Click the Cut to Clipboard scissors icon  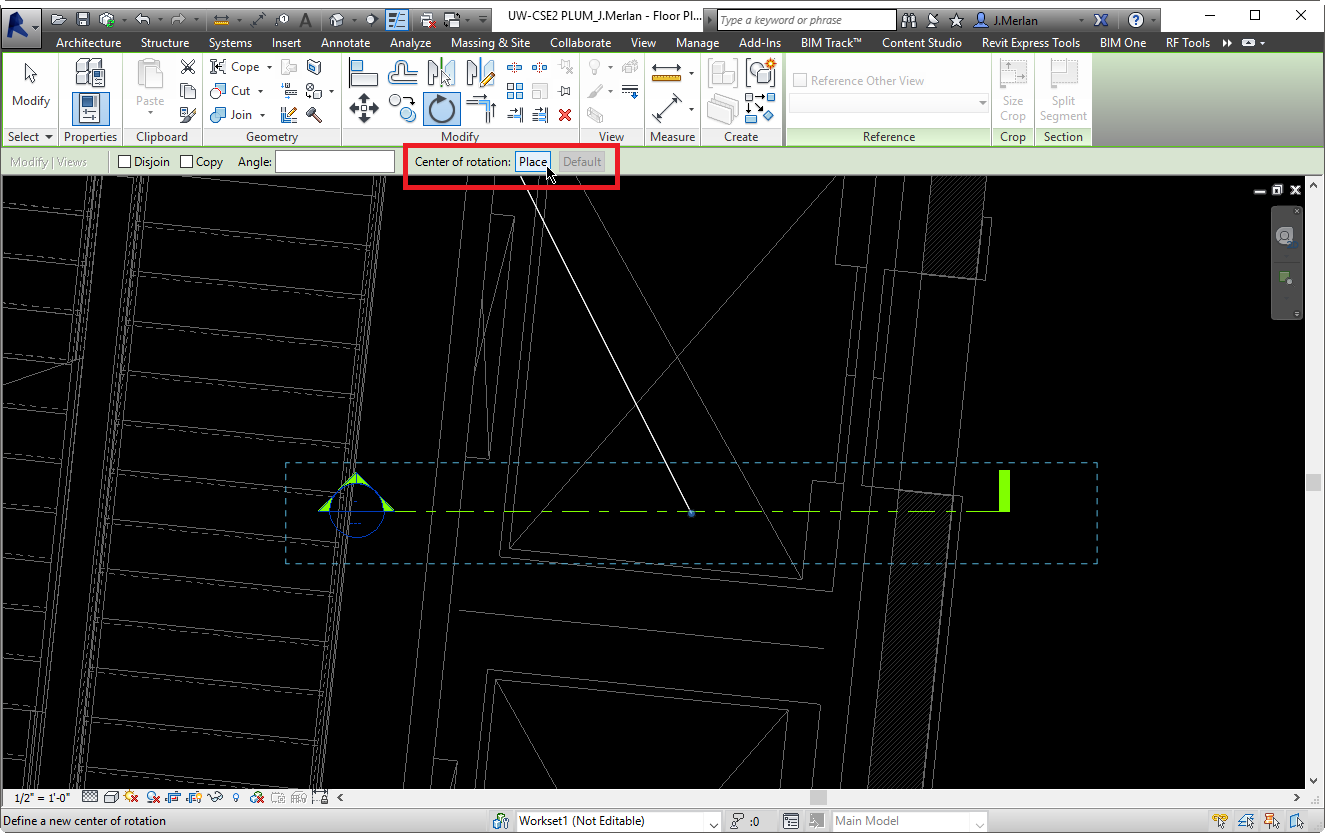click(188, 67)
